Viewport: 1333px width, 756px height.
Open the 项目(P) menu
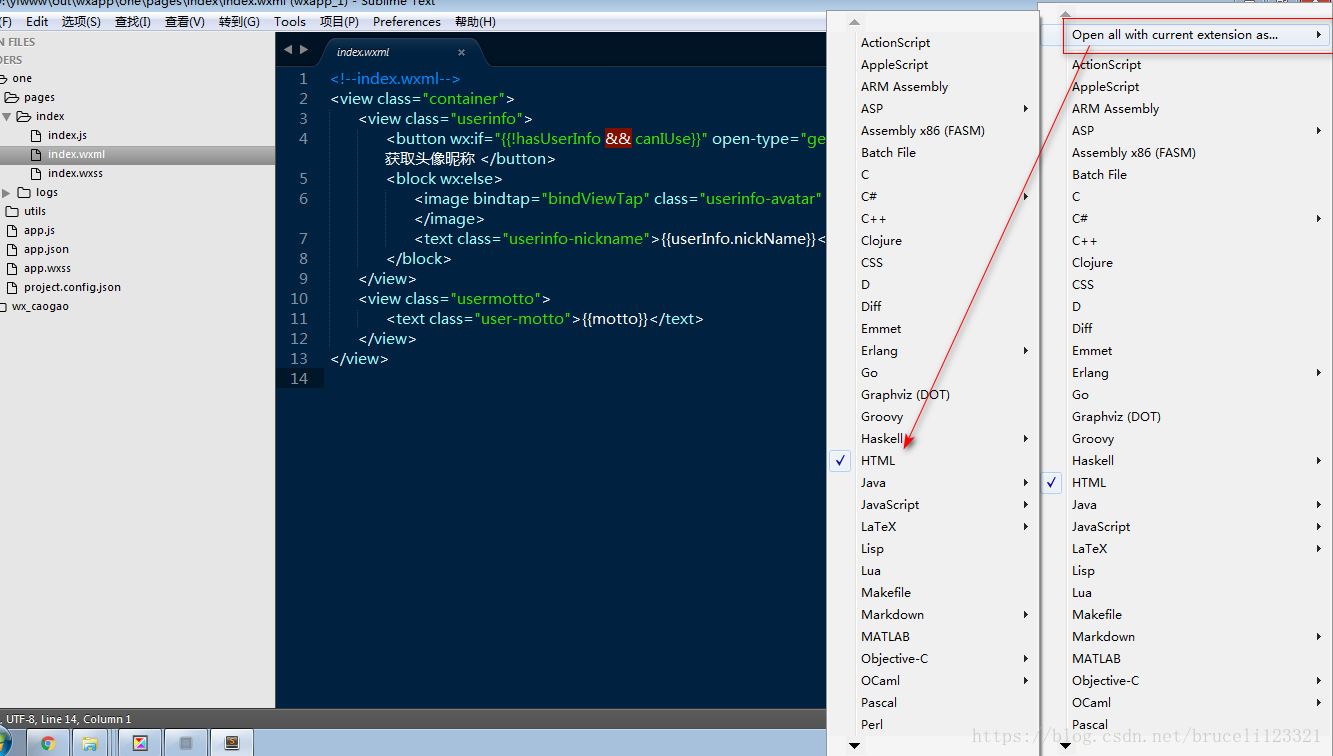click(x=340, y=21)
